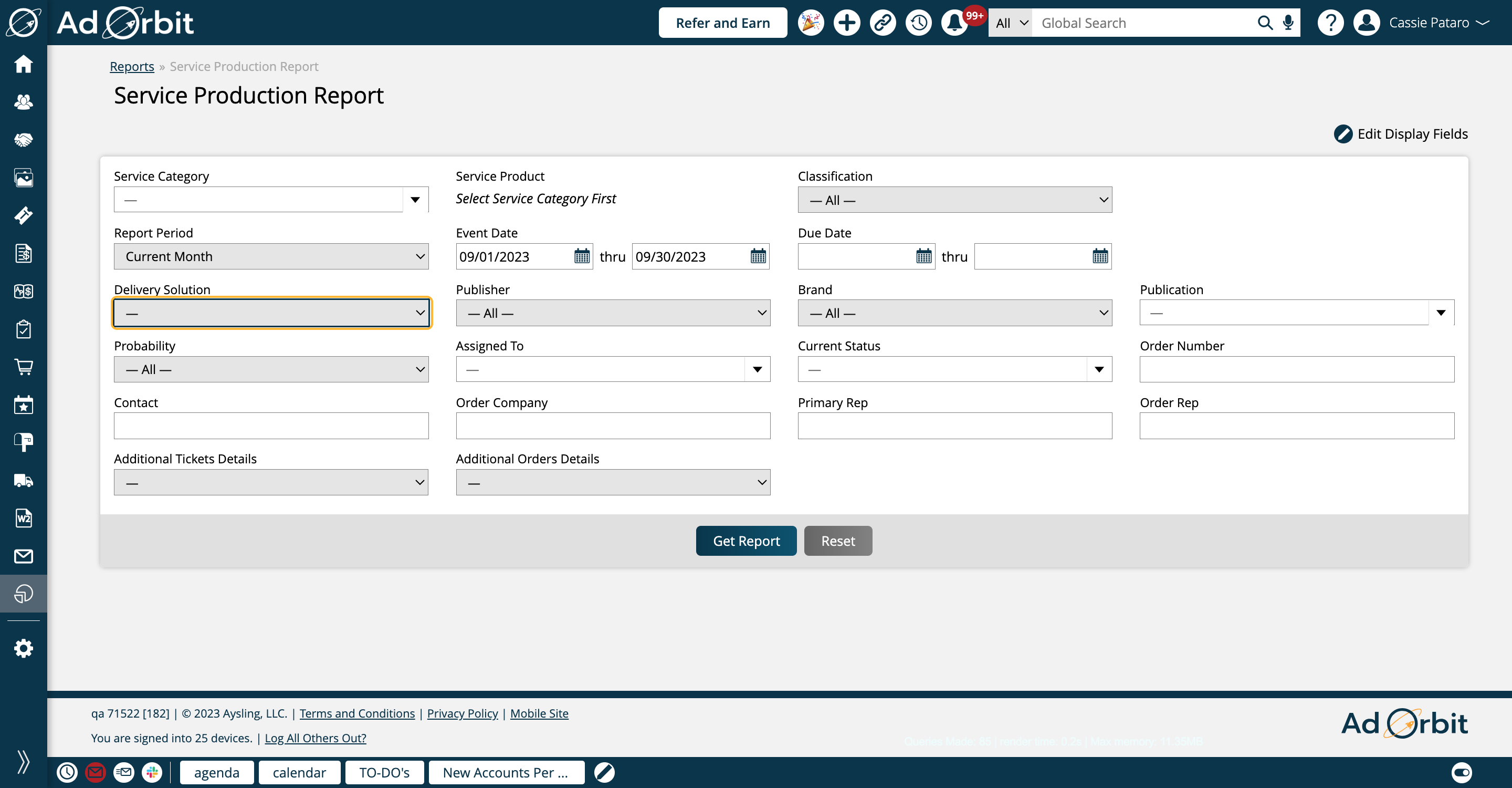Click Edit Display Fields
1512x788 pixels.
(1401, 134)
